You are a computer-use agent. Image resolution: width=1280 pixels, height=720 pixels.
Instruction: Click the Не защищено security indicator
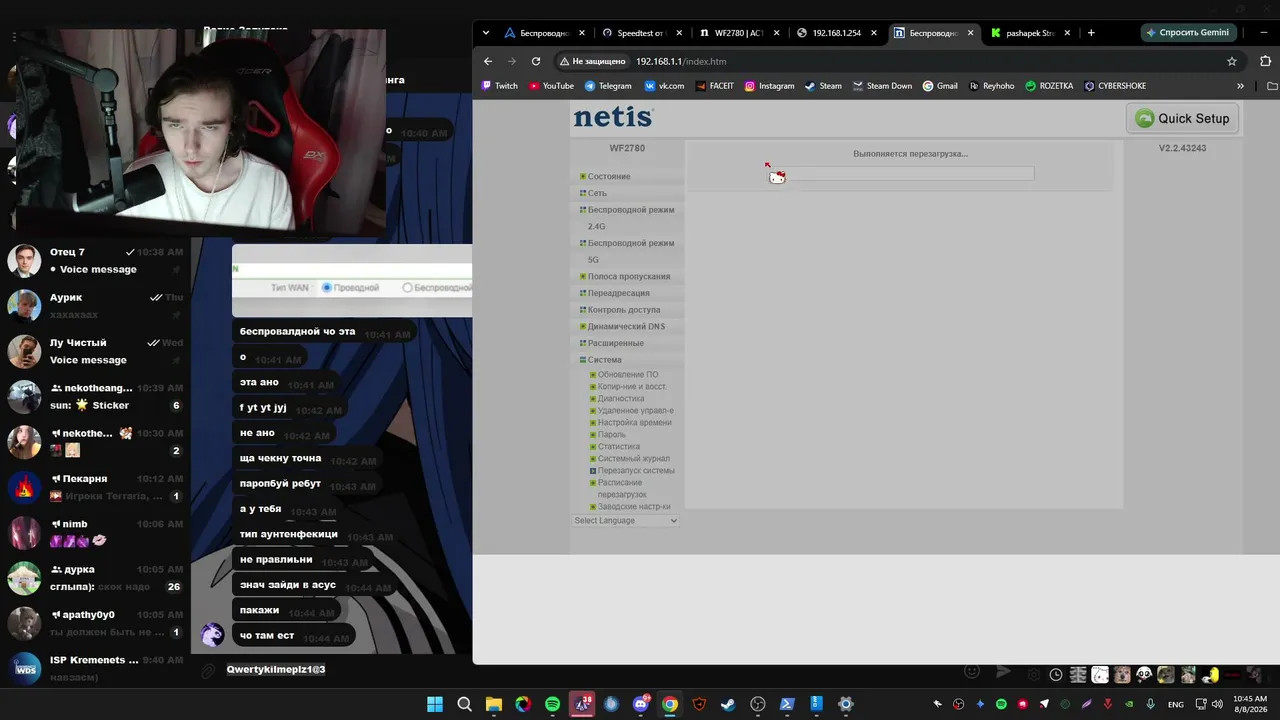[592, 61]
